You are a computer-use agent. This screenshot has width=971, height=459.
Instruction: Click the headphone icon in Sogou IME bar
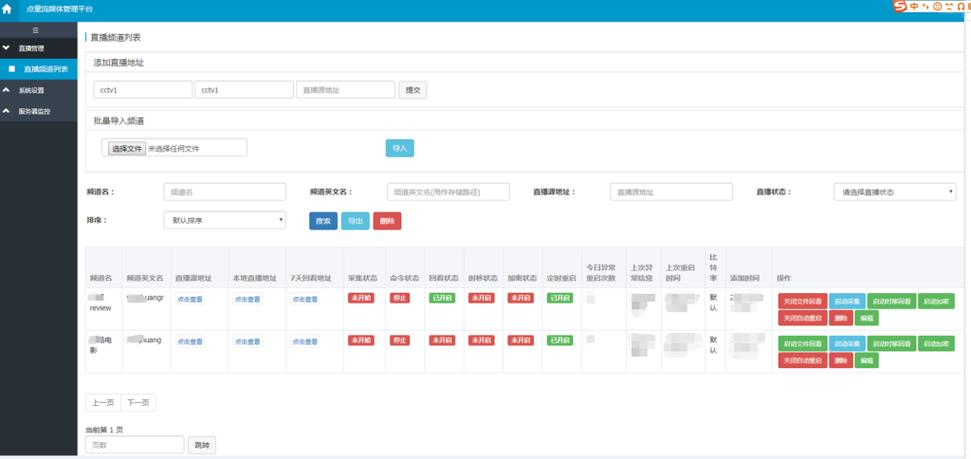[x=959, y=6]
